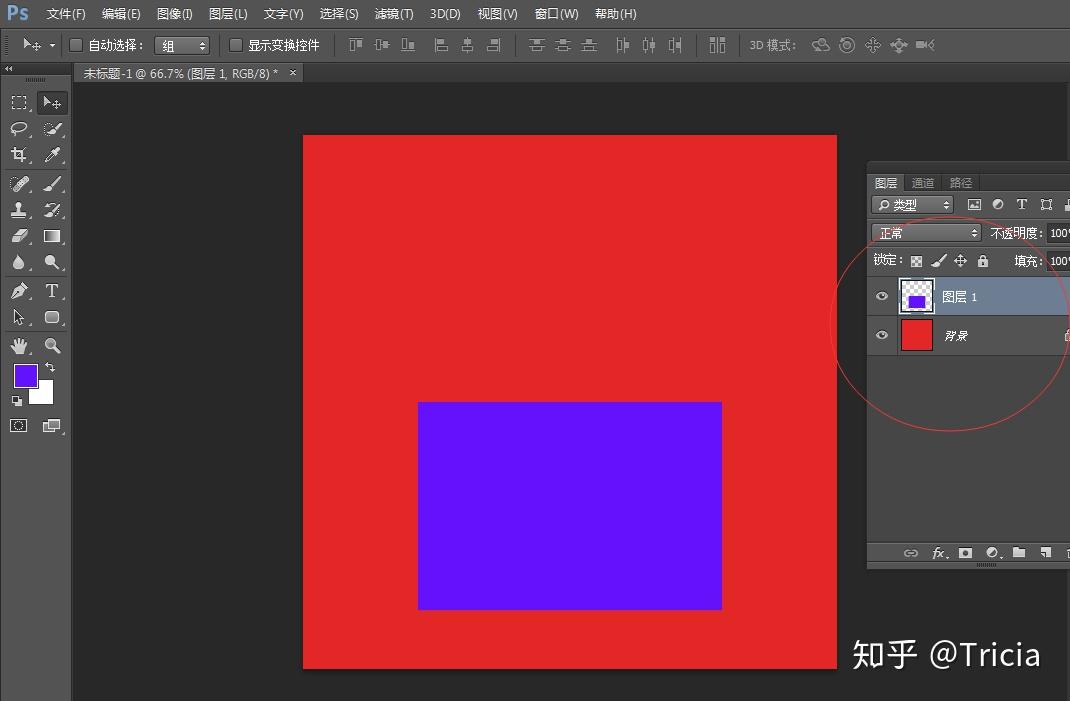Open the 文件 menu
Viewport: 1070px width, 701px height.
(x=66, y=14)
